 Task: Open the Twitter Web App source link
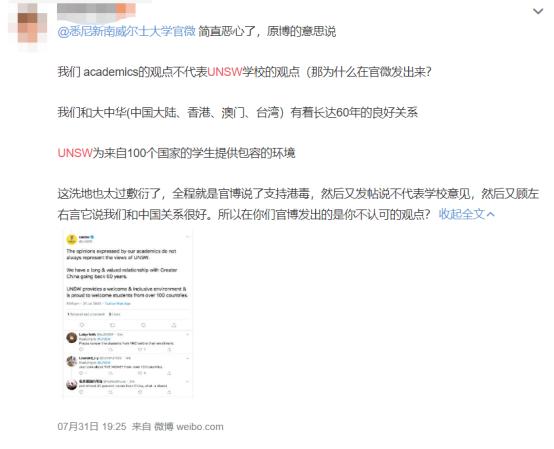(118, 303)
